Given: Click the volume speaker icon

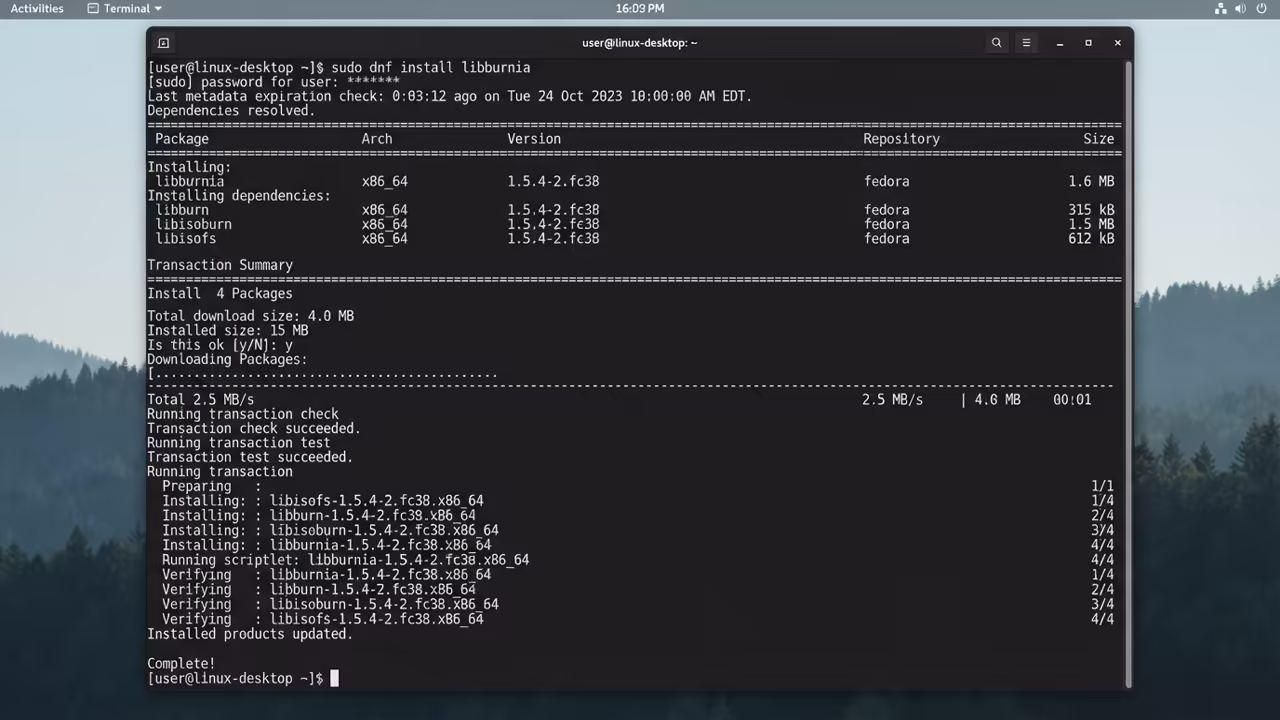Looking at the screenshot, I should (x=1241, y=8).
